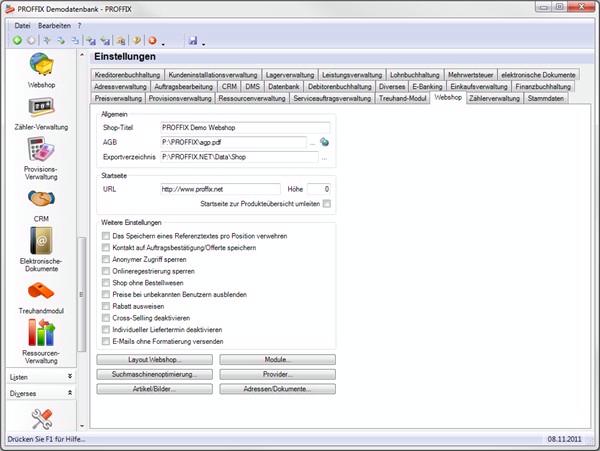
Task: Click into the Shop-Titel field
Action: coord(245,128)
